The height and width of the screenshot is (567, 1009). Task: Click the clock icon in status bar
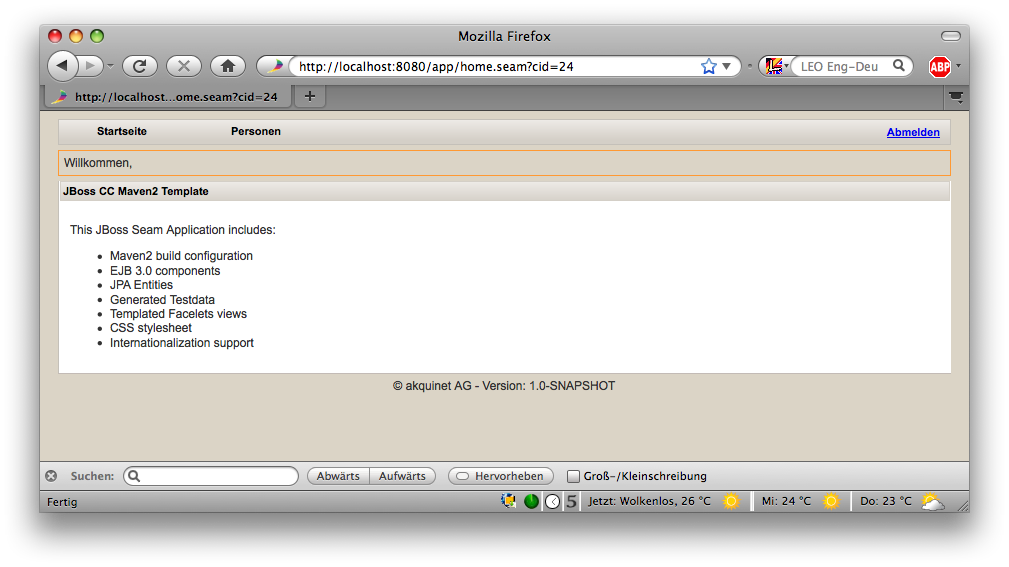point(552,501)
